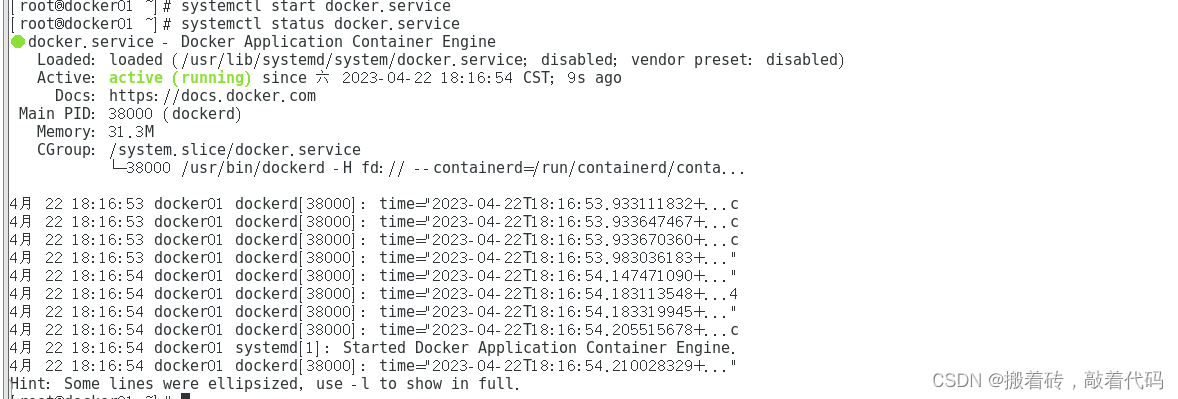Click the log line with time 18:16:54.183113548
1178x399 pixels.
(373, 294)
